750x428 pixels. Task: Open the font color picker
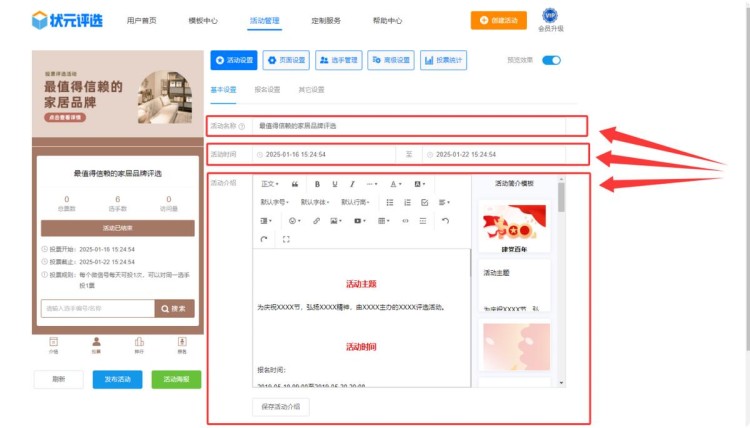coord(396,184)
